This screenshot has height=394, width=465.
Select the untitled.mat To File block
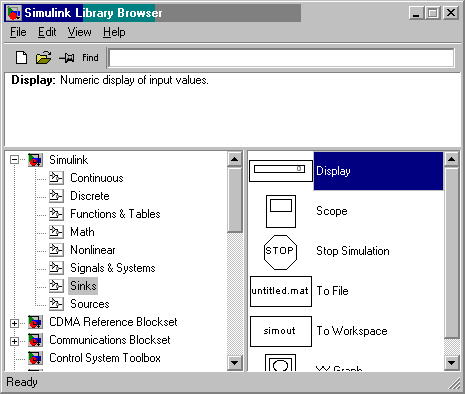(281, 291)
